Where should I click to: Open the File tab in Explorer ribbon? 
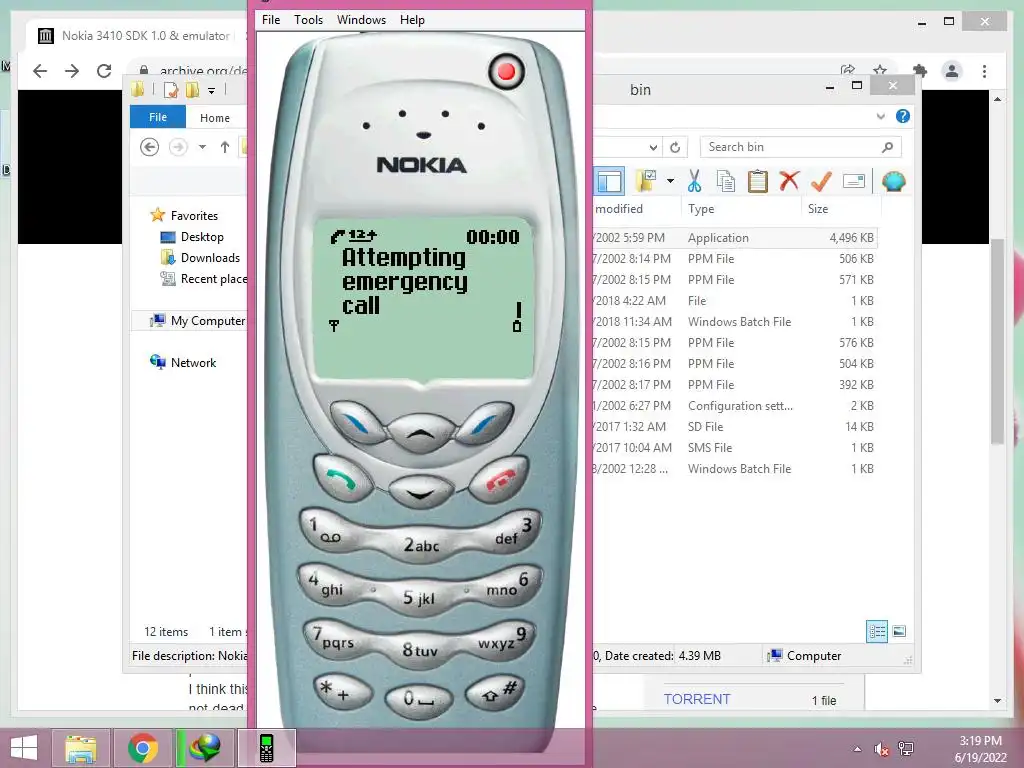(x=158, y=117)
